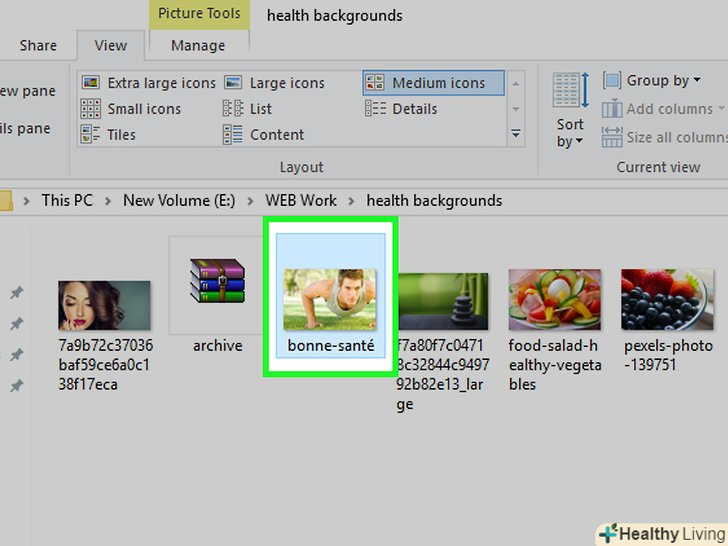Click the food-salad-healthy-vegetables file name

coord(555,365)
